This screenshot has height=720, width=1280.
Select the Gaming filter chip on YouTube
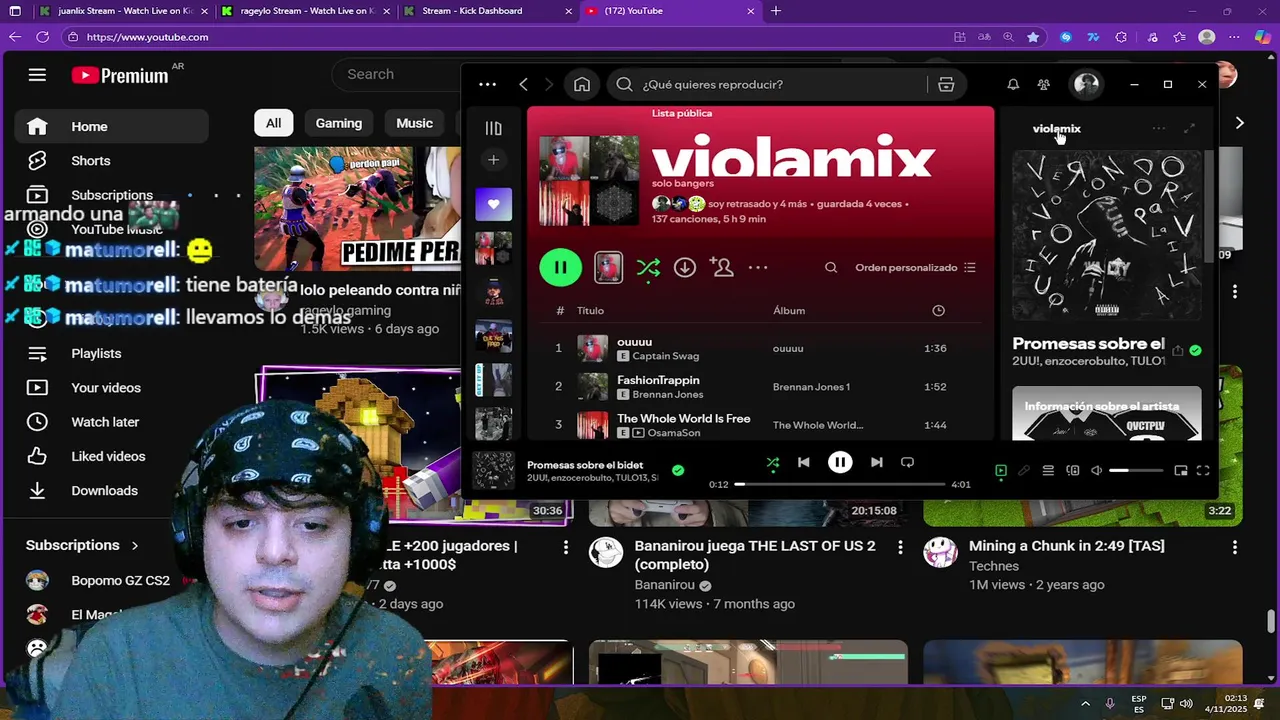click(339, 123)
